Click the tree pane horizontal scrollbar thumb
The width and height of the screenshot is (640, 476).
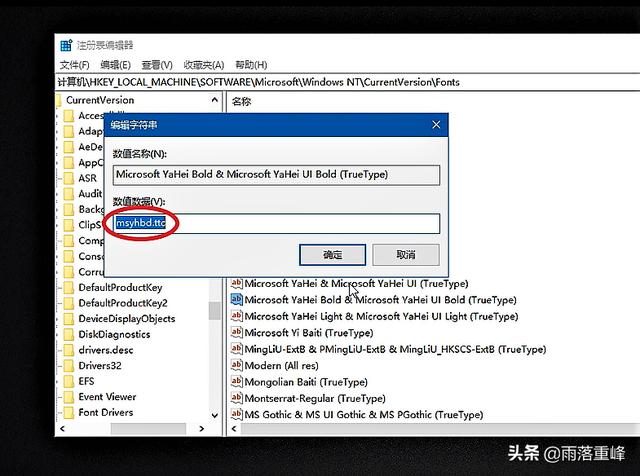(x=148, y=429)
